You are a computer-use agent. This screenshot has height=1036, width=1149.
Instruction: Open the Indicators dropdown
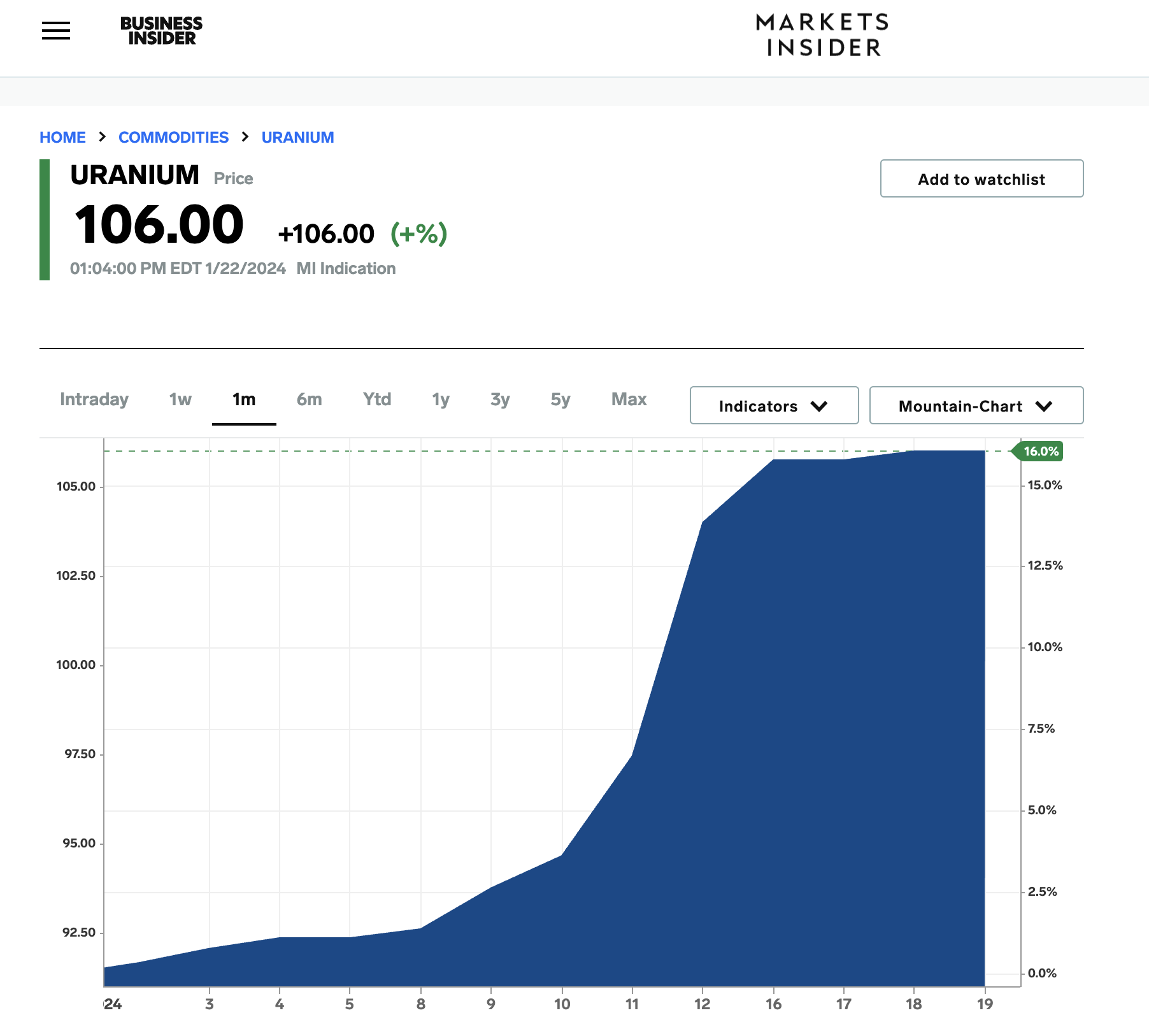774,405
